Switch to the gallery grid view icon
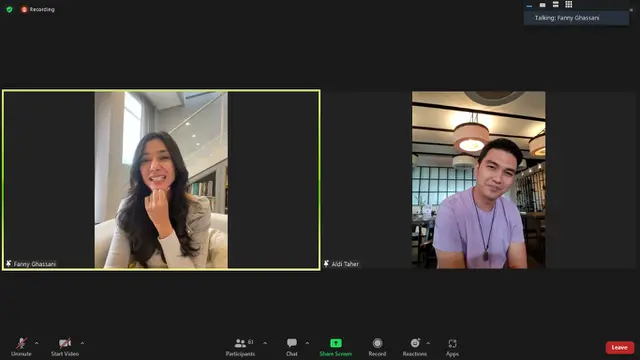 (x=569, y=4)
